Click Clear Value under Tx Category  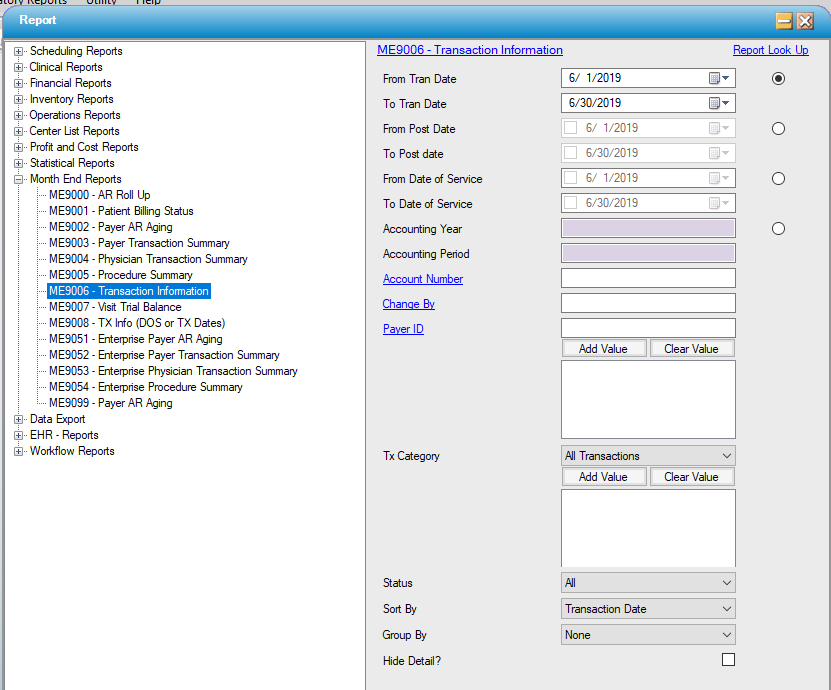691,477
